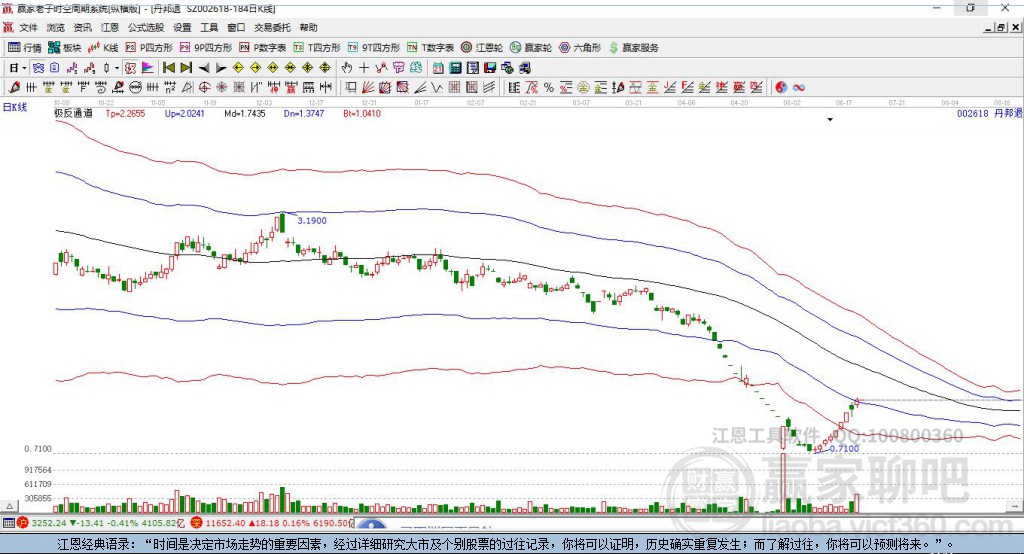Open the T四方形 tool
1024x554 pixels.
[x=317, y=48]
